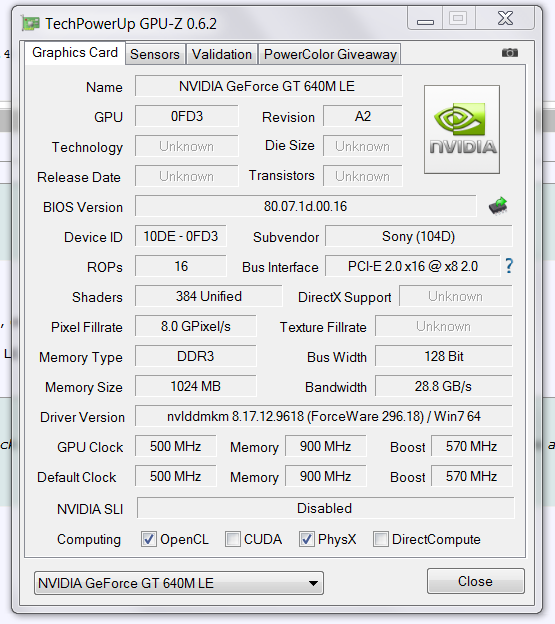The width and height of the screenshot is (555, 624).
Task: Click the GPU Clock value 500 MHz
Action: pyautogui.click(x=175, y=447)
